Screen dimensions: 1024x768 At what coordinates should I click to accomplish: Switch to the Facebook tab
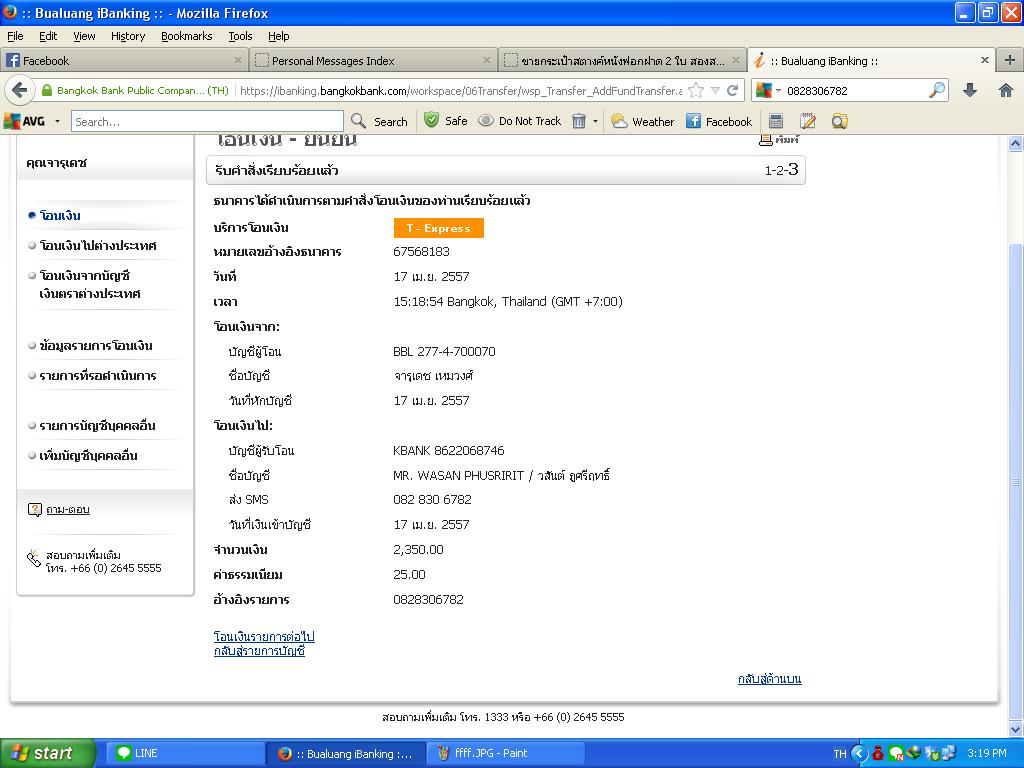pos(124,61)
